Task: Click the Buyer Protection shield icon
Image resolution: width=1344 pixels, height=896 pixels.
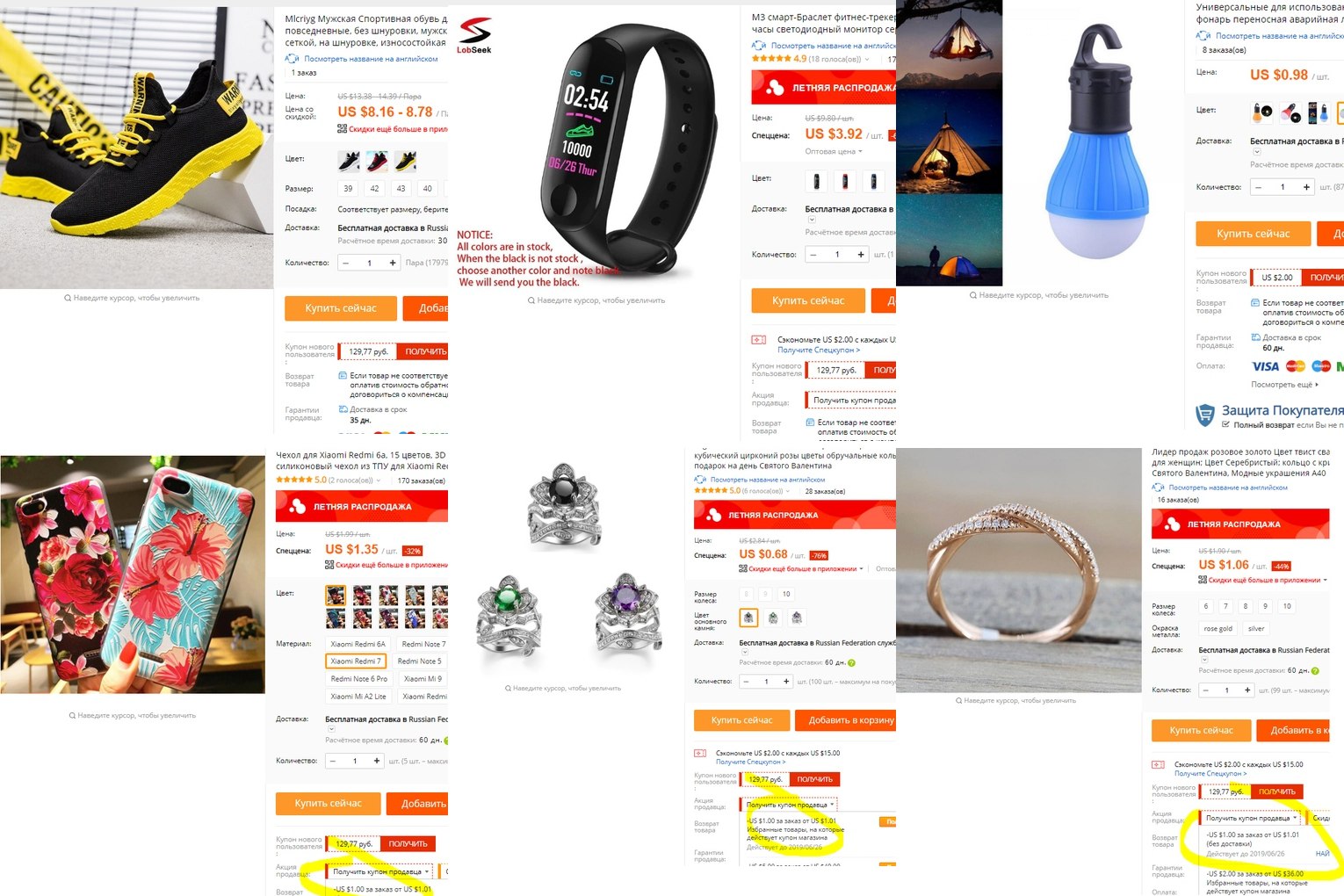Action: pos(1205,415)
